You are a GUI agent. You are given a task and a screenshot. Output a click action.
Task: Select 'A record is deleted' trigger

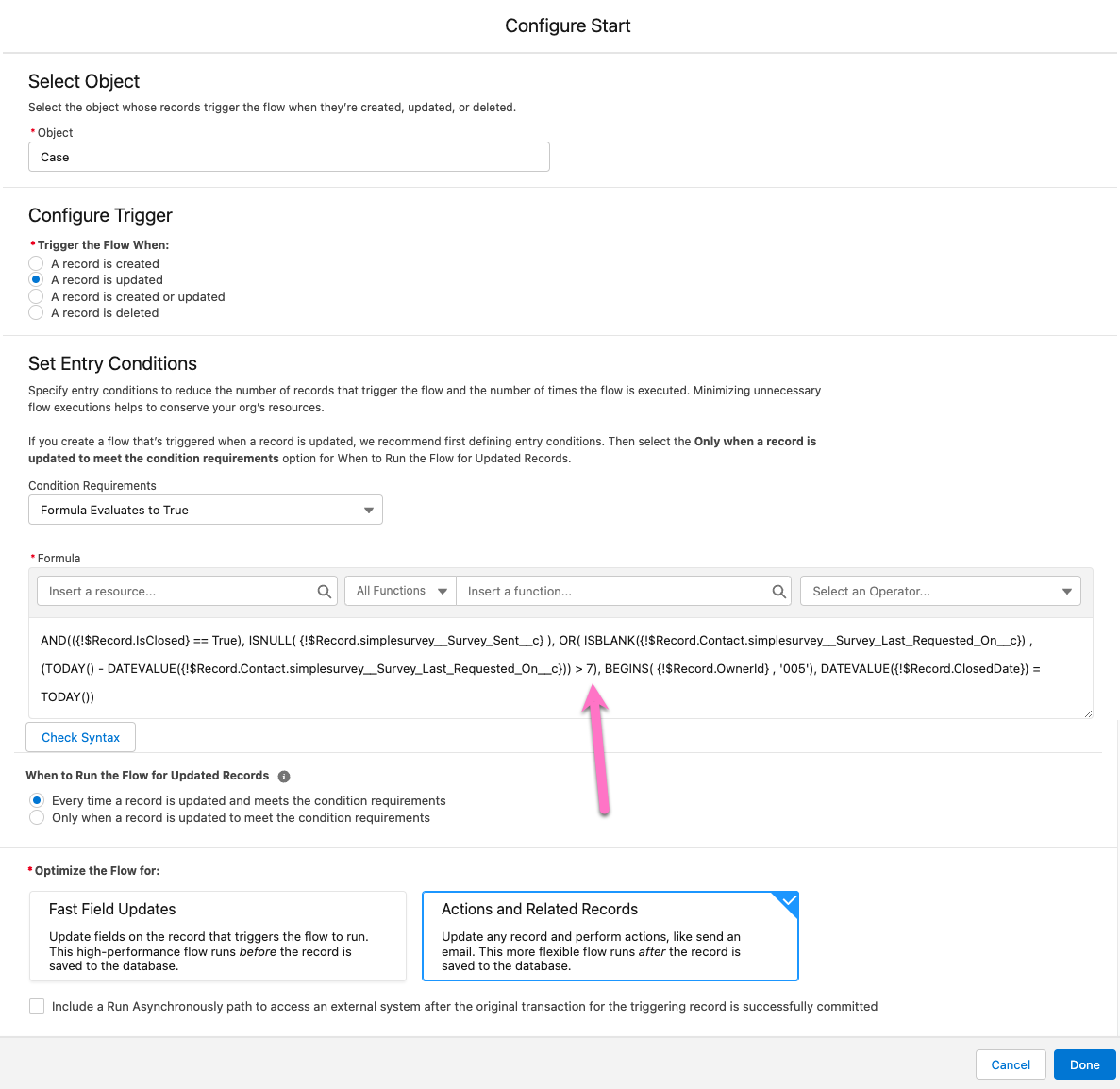[x=36, y=312]
